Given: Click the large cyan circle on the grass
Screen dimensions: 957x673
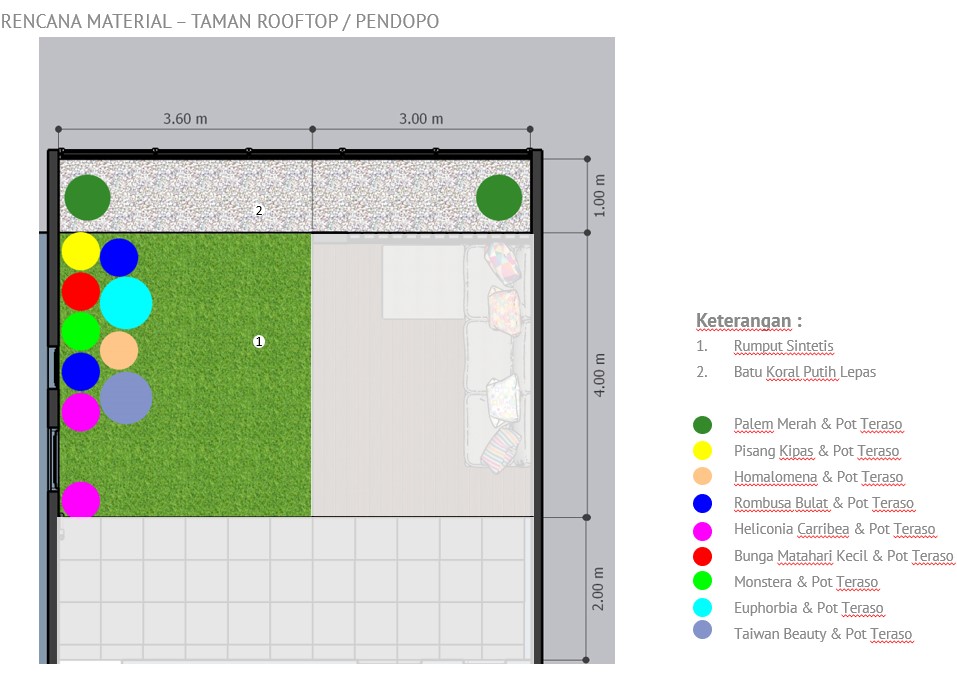Looking at the screenshot, I should pyautogui.click(x=126, y=303).
